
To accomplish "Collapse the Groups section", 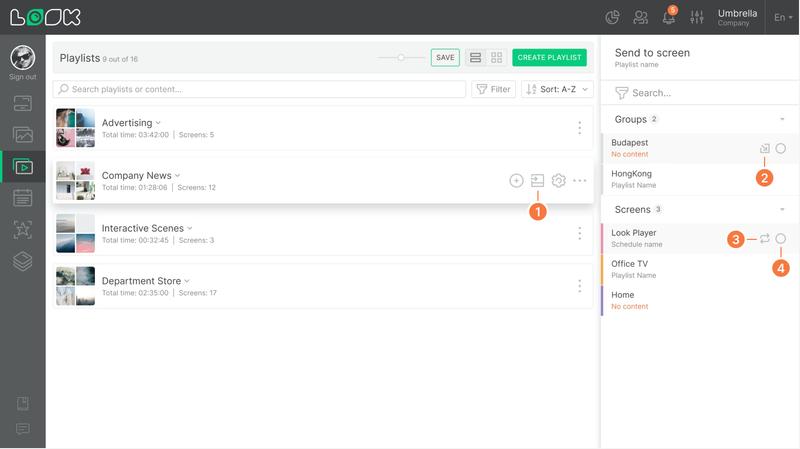I will [782, 119].
